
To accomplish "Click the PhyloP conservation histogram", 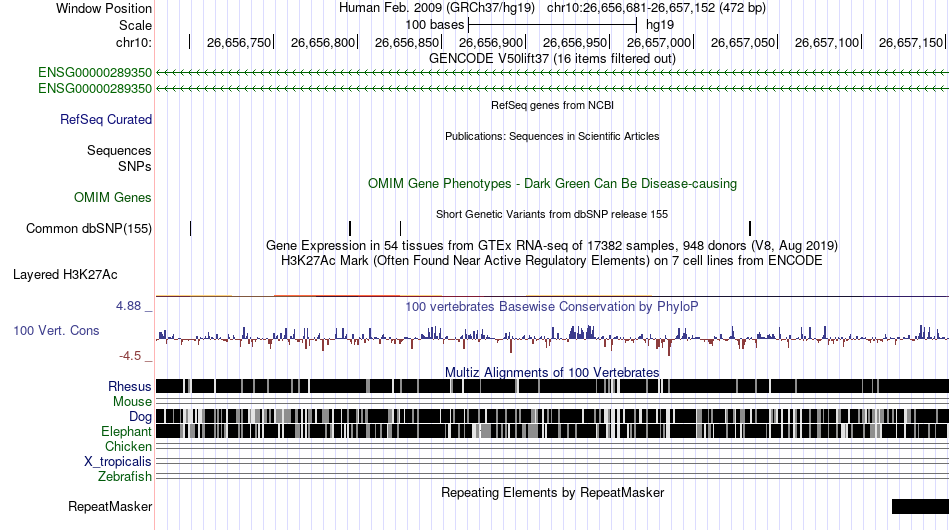I will (552, 339).
